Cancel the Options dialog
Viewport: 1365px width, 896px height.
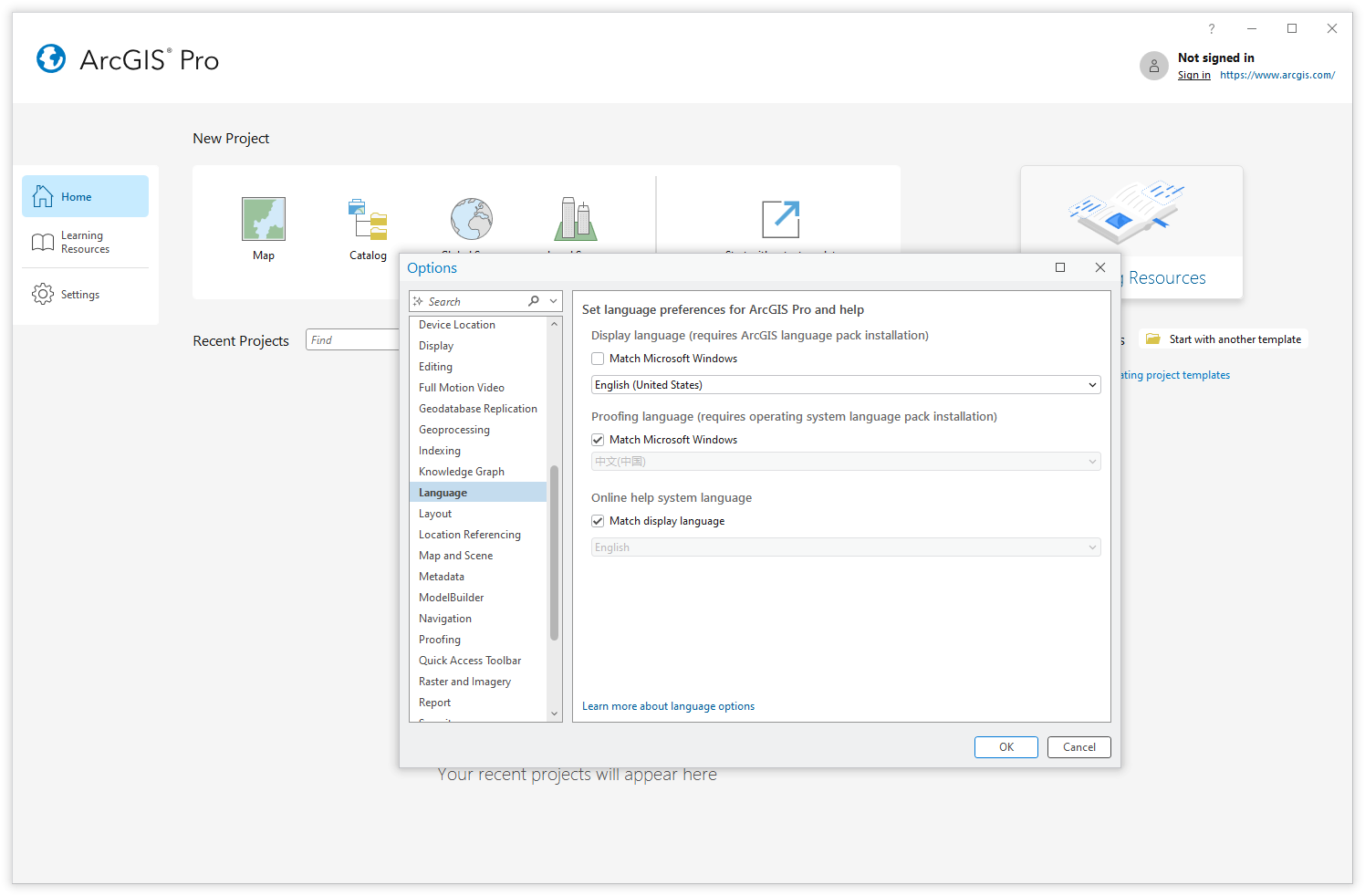(x=1079, y=747)
